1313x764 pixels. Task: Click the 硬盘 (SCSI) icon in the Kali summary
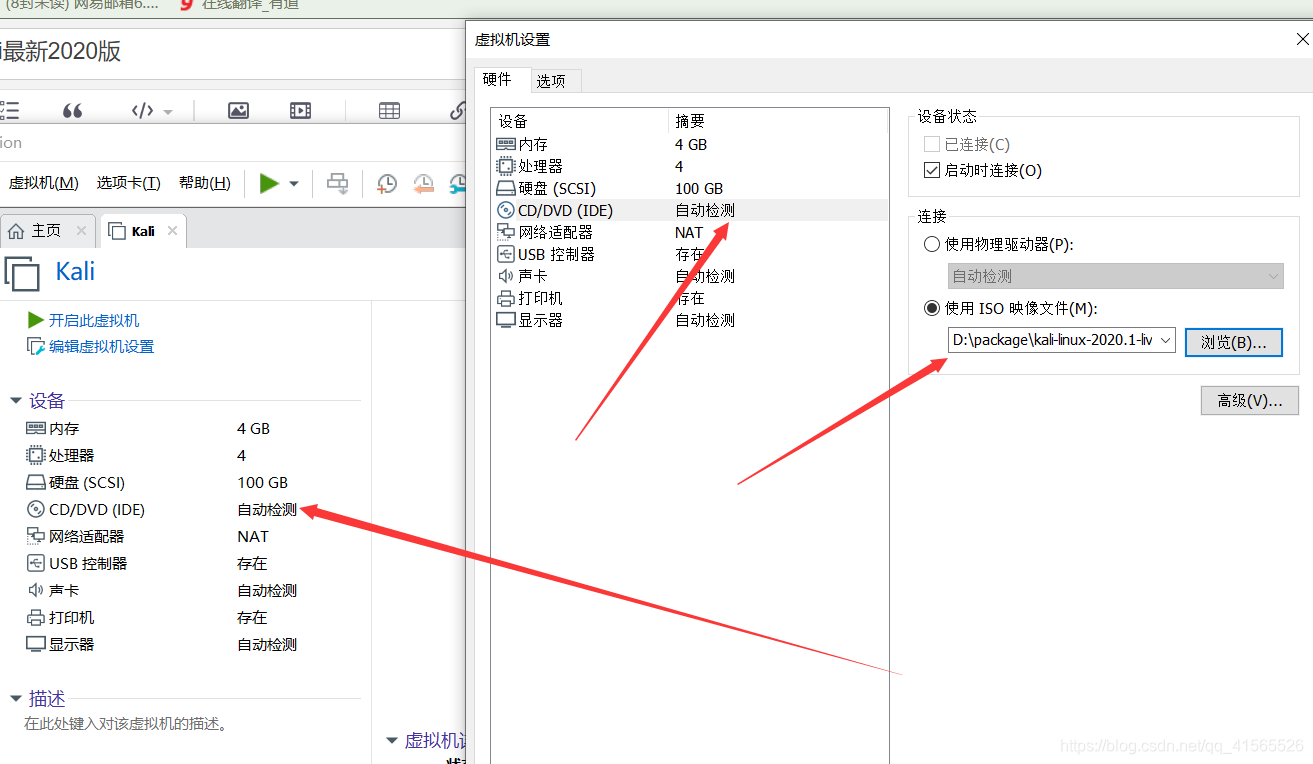coord(36,482)
